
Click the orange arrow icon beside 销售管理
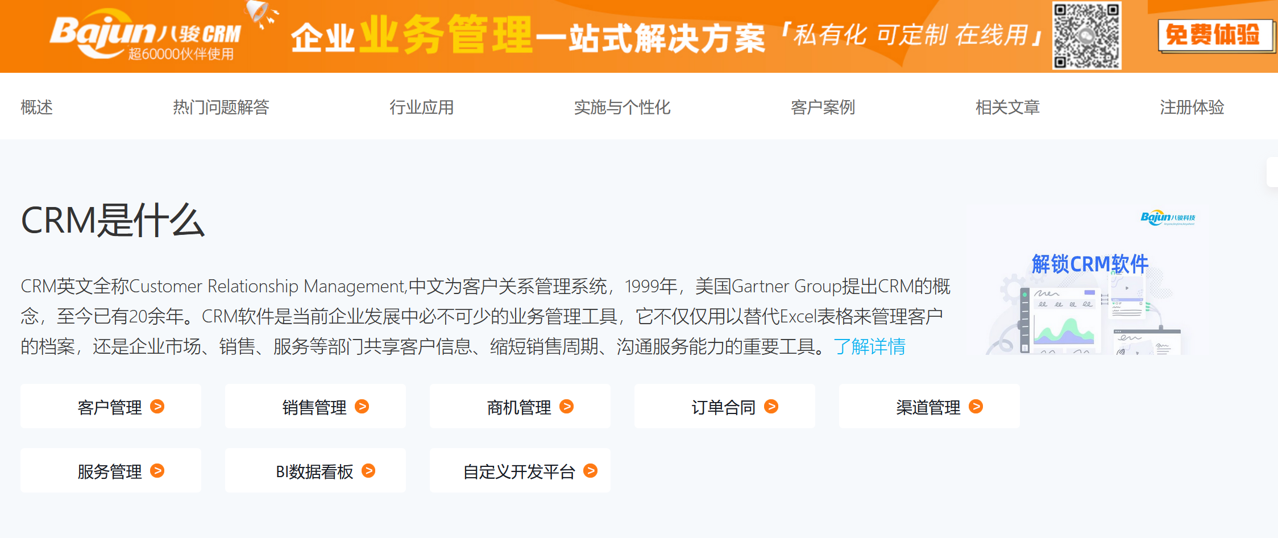point(362,407)
